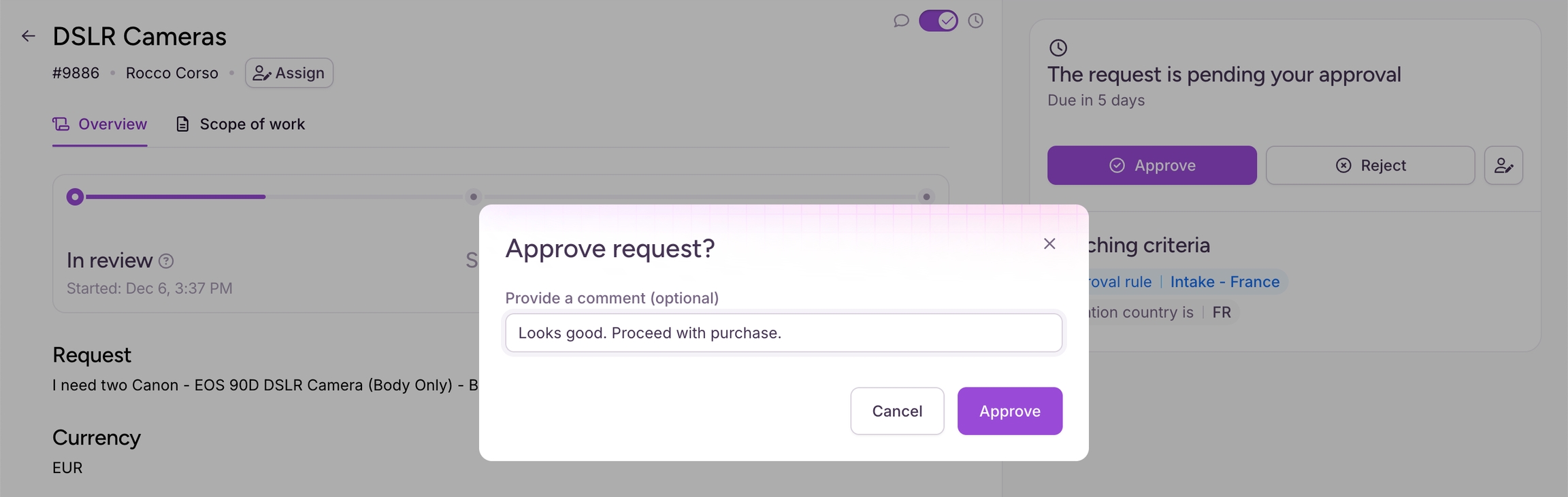Viewport: 1568px width, 497px height.
Task: Open the history clock icon at top
Action: click(975, 21)
